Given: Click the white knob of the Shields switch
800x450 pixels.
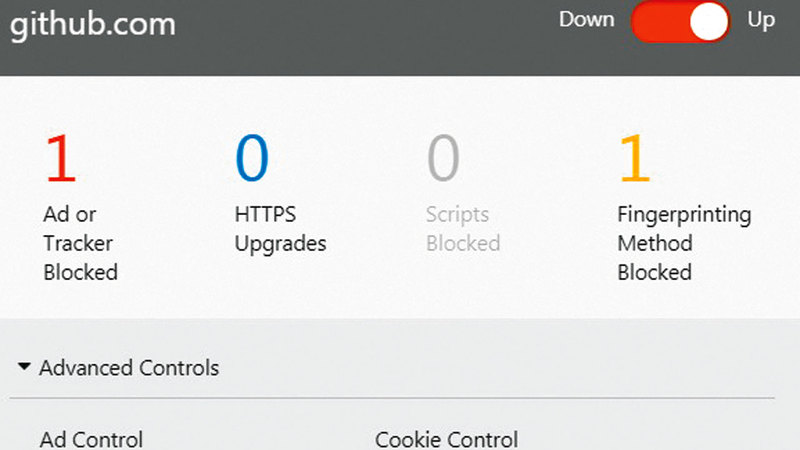Looking at the screenshot, I should tap(708, 23).
